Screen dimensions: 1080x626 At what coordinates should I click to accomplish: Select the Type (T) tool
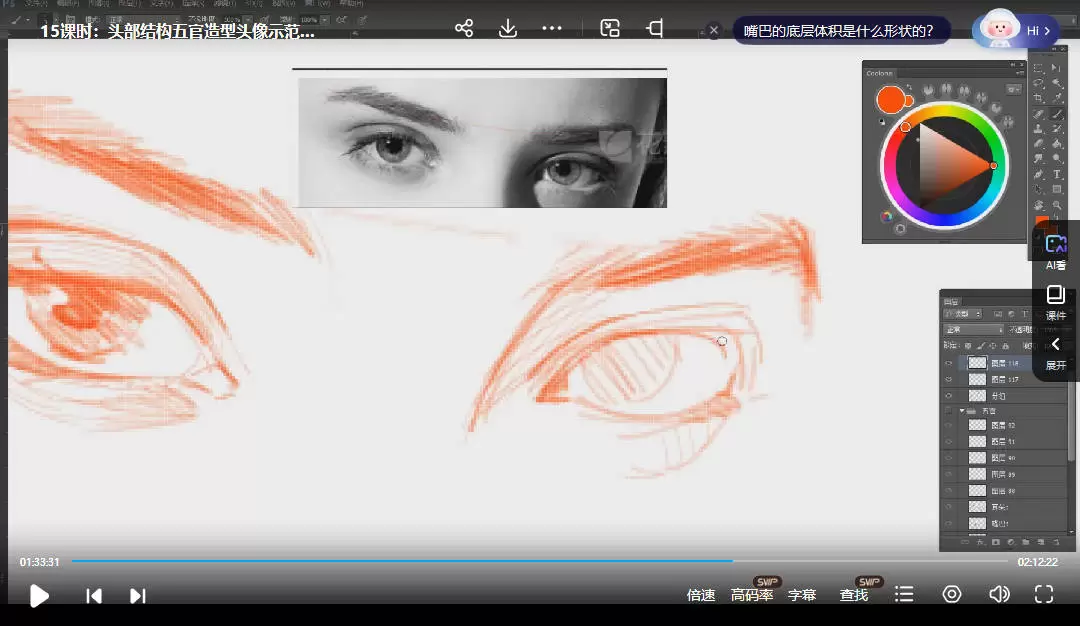(x=1057, y=174)
